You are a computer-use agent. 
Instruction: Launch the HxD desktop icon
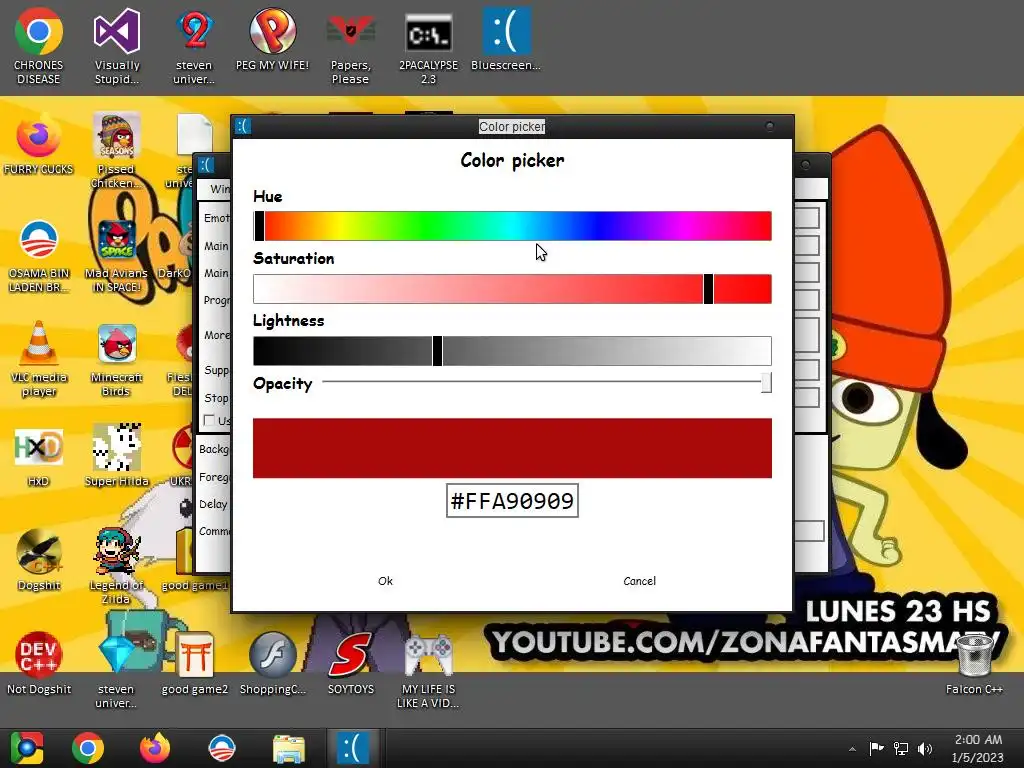click(x=39, y=456)
